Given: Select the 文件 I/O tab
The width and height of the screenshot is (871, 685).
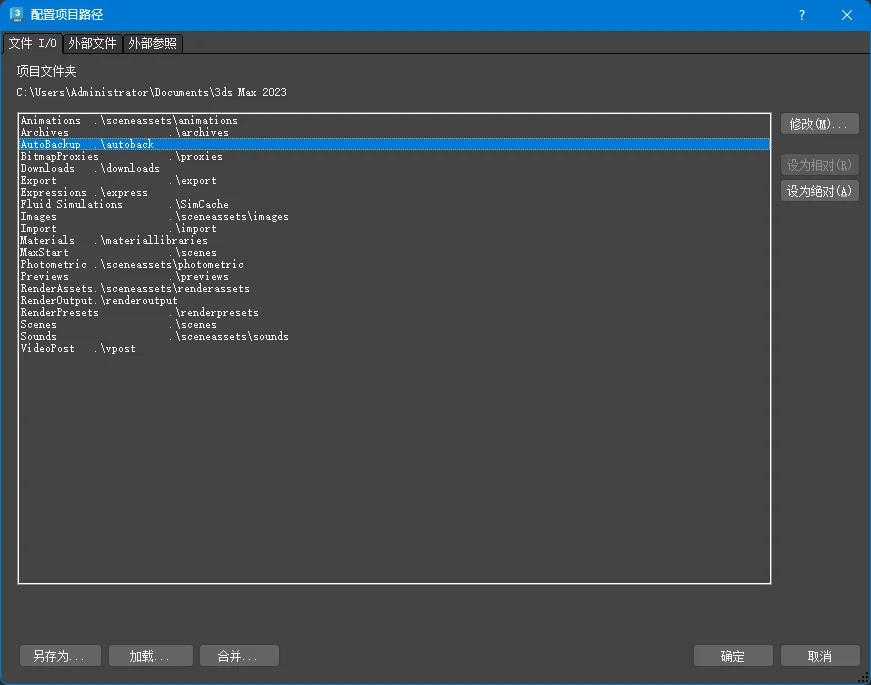Looking at the screenshot, I should pos(33,44).
